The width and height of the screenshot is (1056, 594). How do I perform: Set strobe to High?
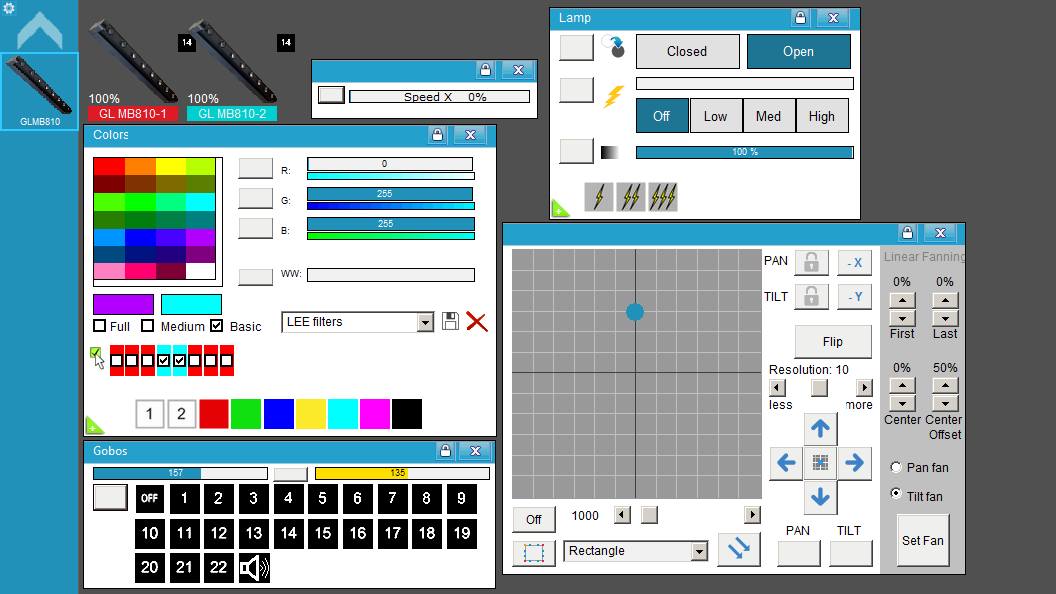click(822, 116)
